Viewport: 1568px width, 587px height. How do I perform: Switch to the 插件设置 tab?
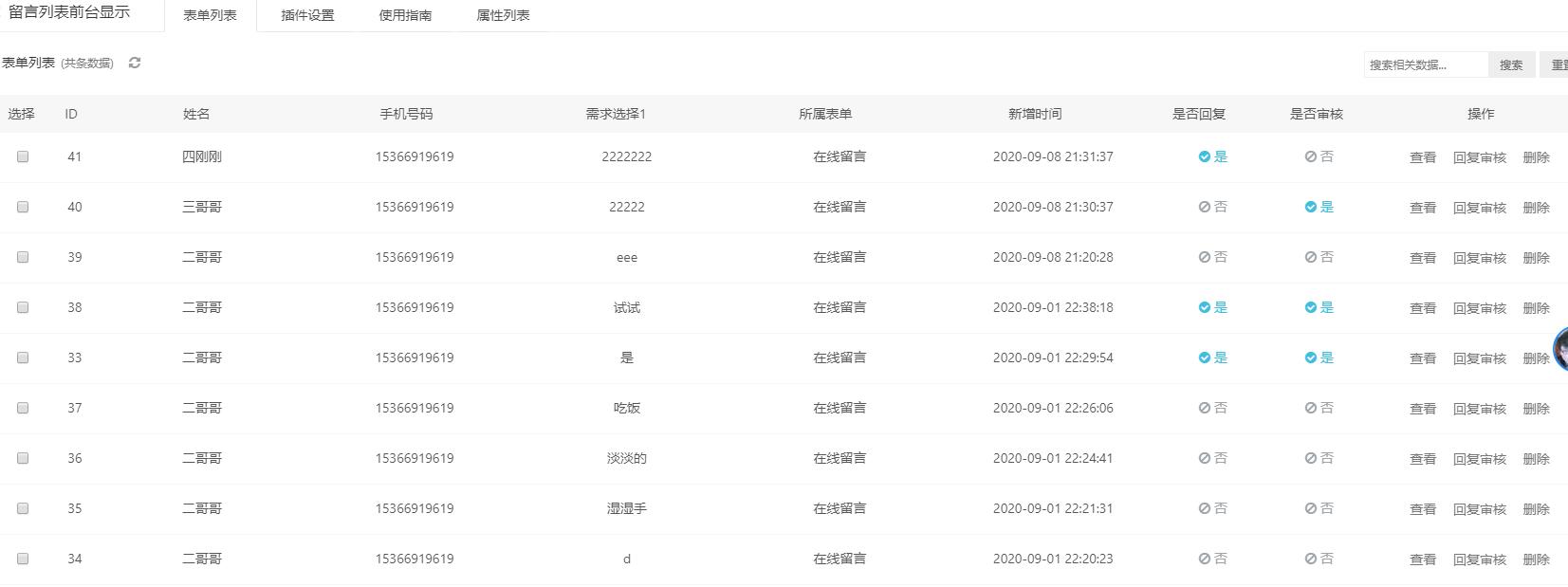point(307,15)
